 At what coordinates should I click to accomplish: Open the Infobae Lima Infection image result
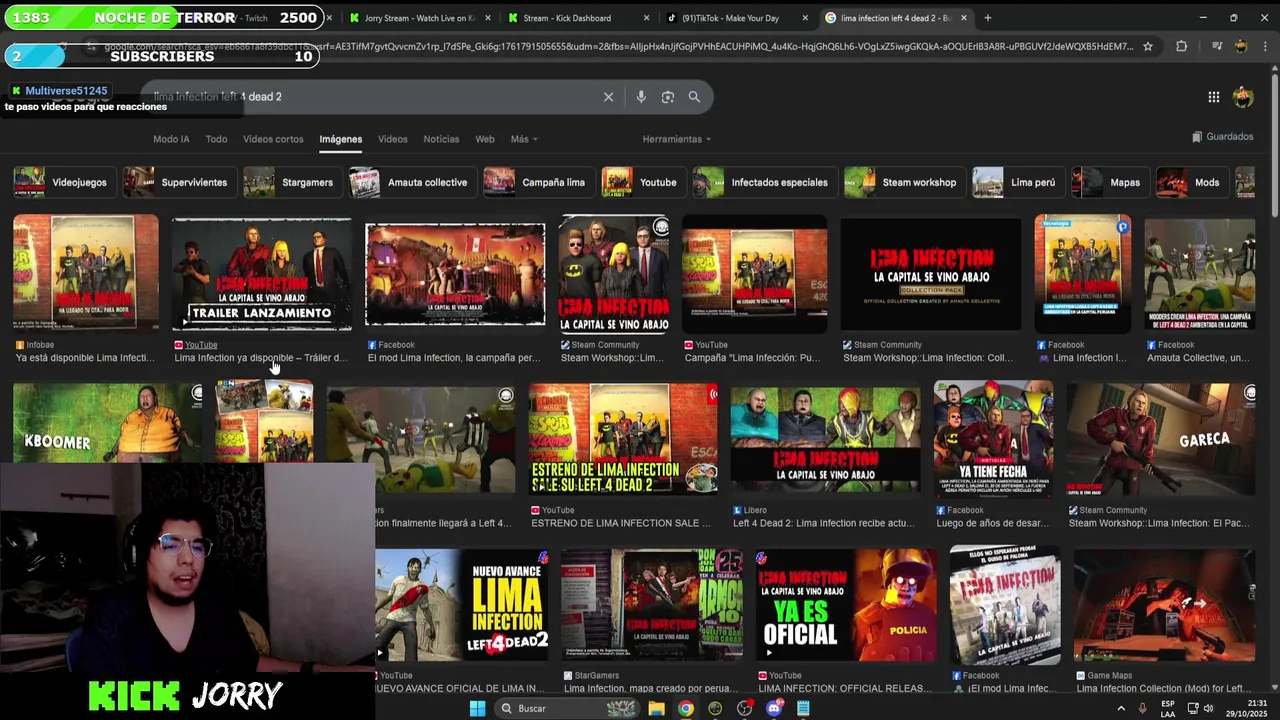tap(86, 273)
